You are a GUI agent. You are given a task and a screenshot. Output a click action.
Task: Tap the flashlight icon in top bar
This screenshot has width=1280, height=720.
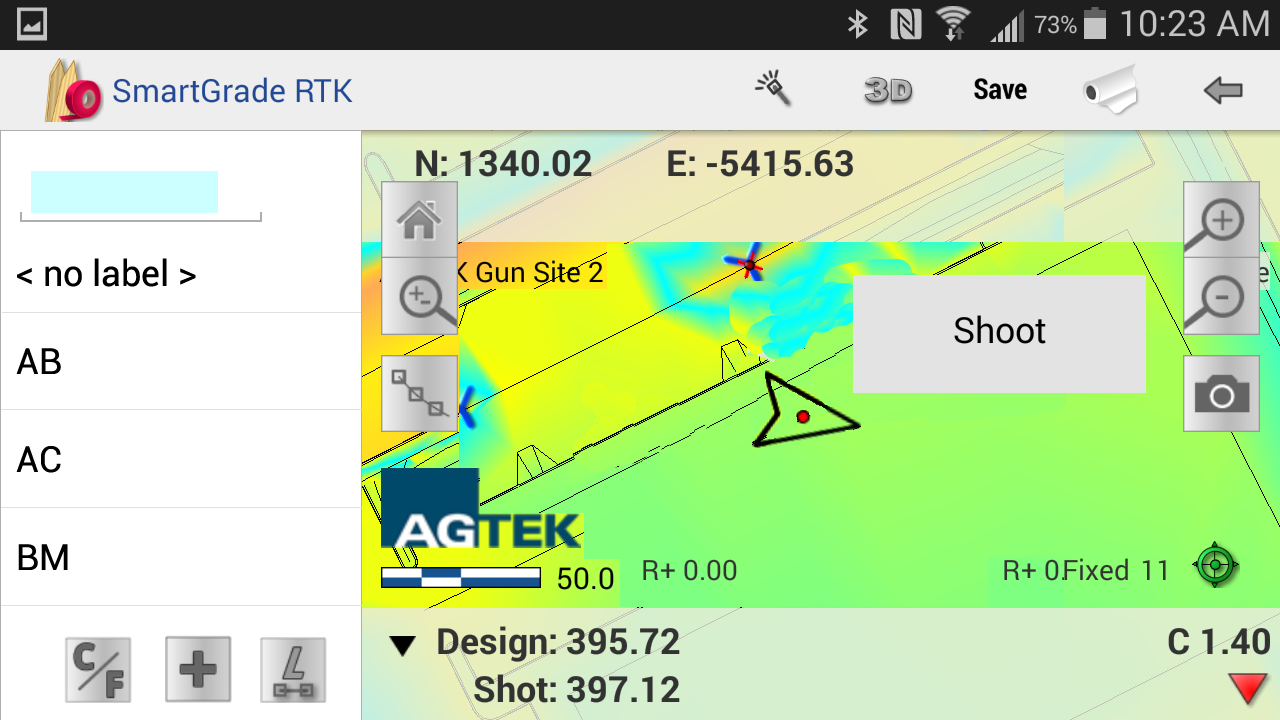pyautogui.click(x=772, y=90)
